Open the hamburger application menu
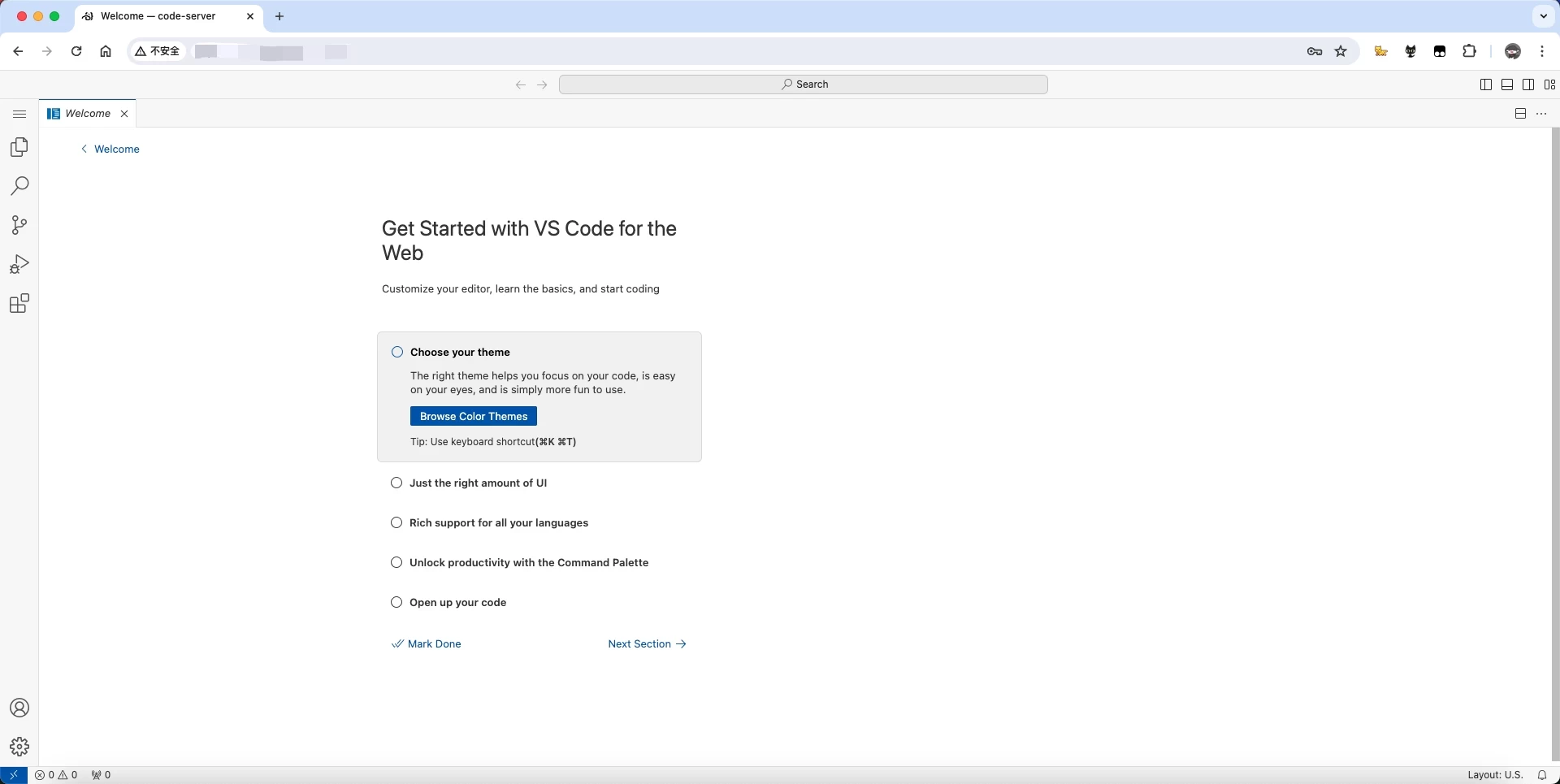 (19, 114)
